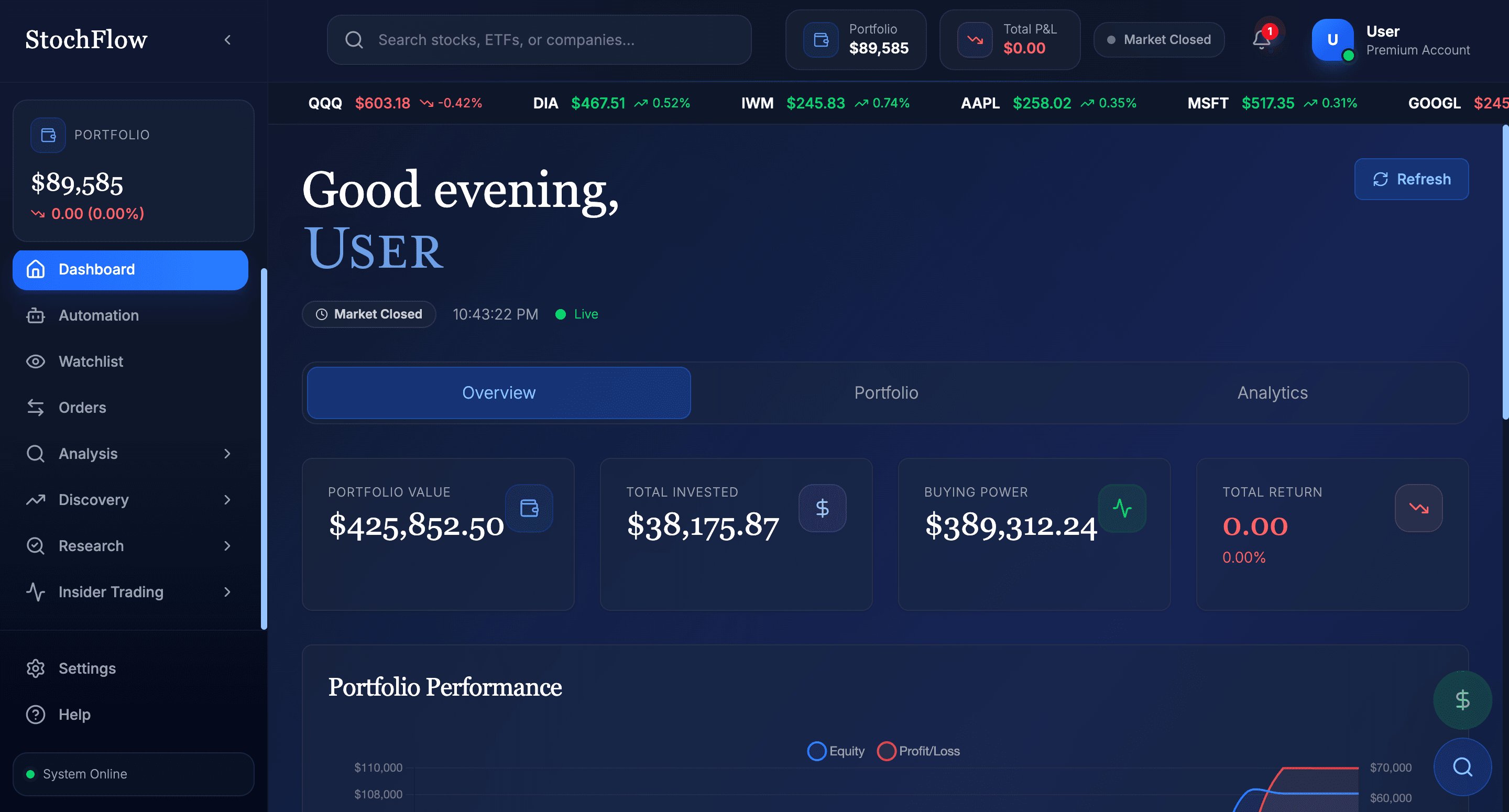Click the floating green dollar button
The image size is (1509, 812).
1462,699
